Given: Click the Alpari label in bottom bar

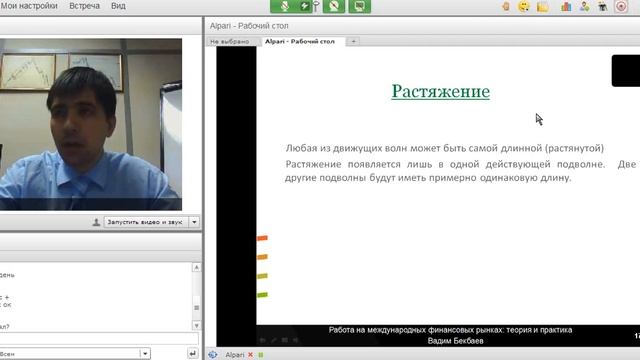Looking at the screenshot, I should 235,355.
